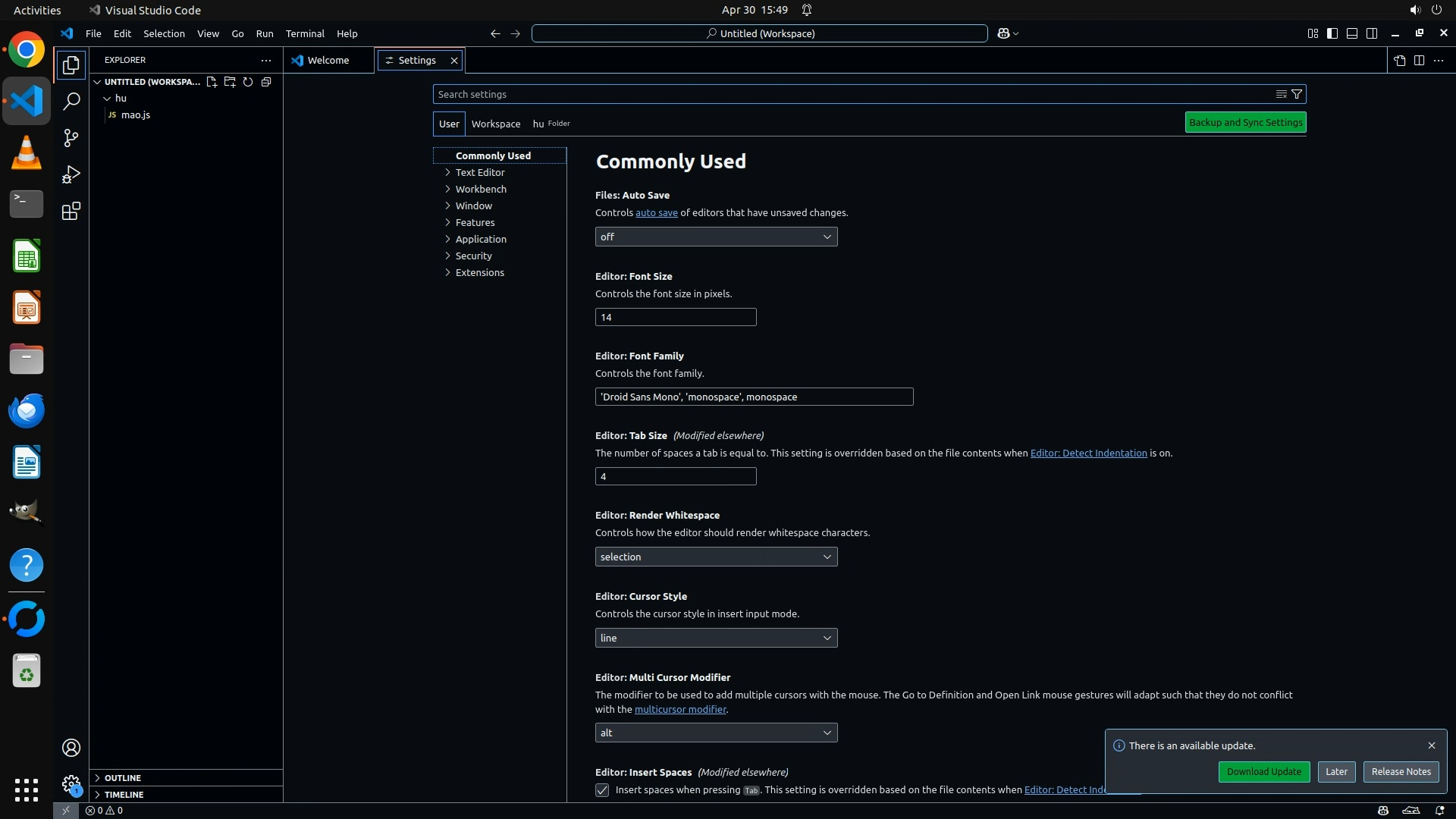The height and width of the screenshot is (819, 1456).
Task: Open Settings JSON file icon
Action: (1399, 60)
